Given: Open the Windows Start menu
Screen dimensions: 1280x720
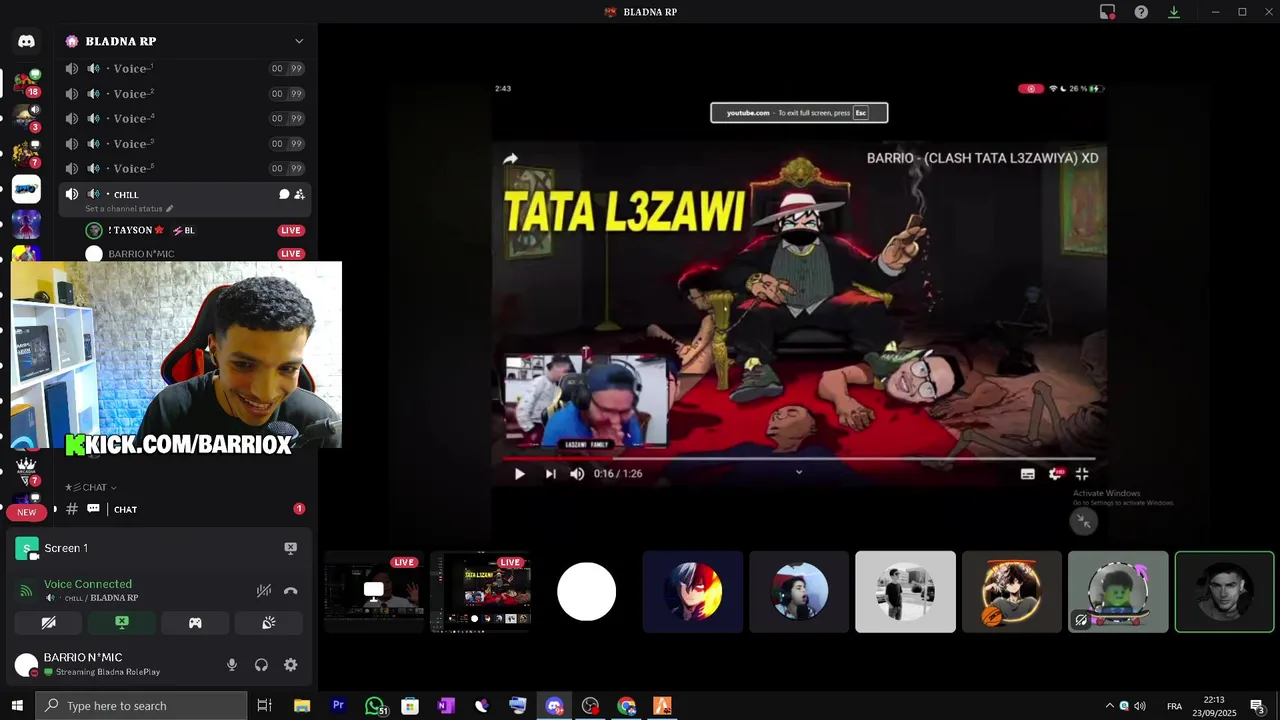Looking at the screenshot, I should click(x=17, y=706).
